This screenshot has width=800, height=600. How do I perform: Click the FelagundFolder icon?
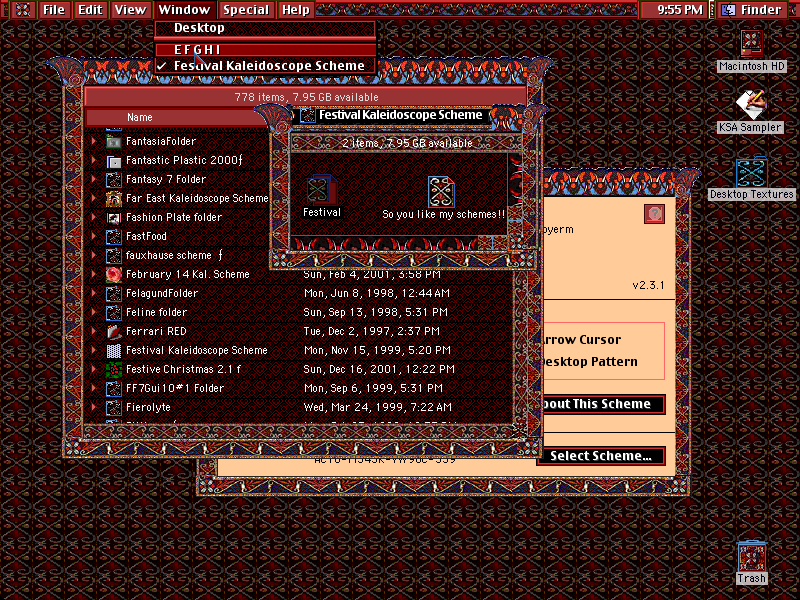tap(113, 293)
